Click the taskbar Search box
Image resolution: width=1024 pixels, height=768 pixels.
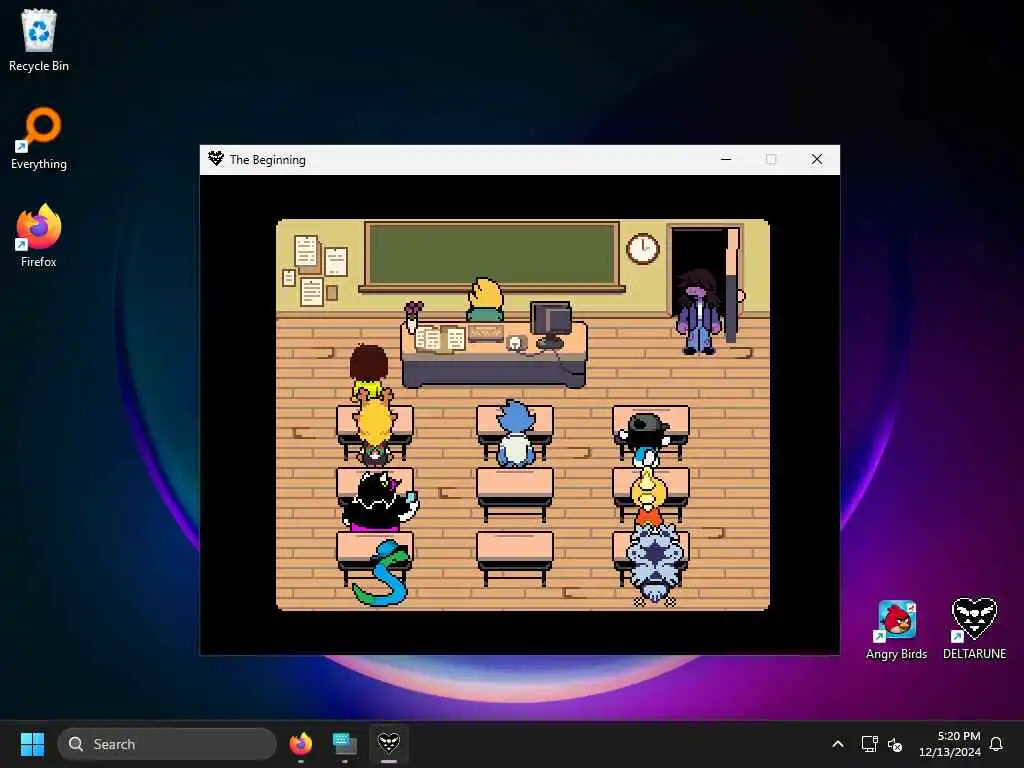point(167,744)
